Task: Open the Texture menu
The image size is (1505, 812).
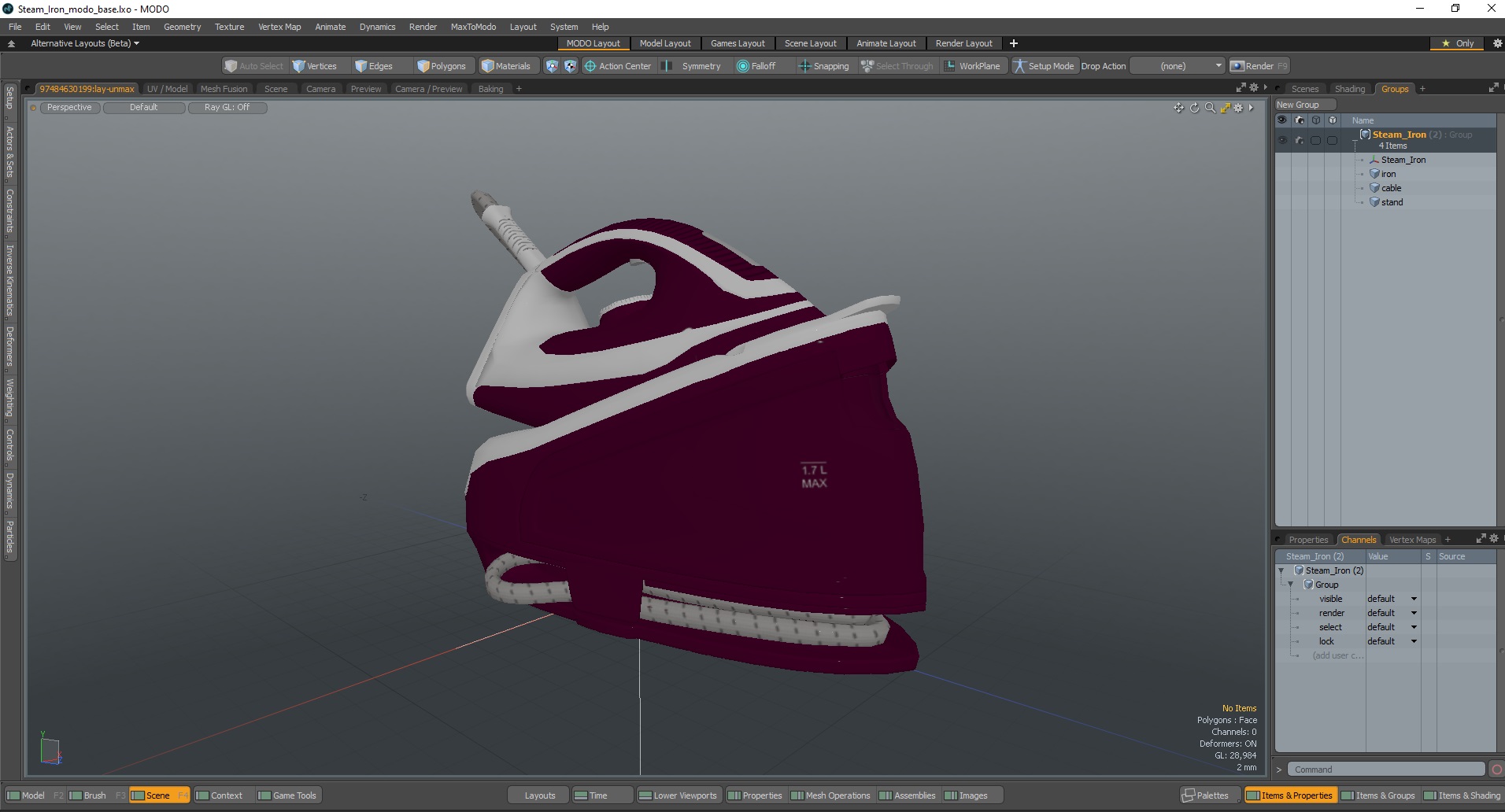Action: [229, 27]
